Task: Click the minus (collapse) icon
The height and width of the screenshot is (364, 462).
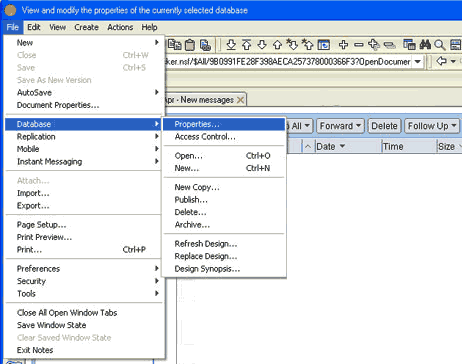Action: tap(359, 44)
